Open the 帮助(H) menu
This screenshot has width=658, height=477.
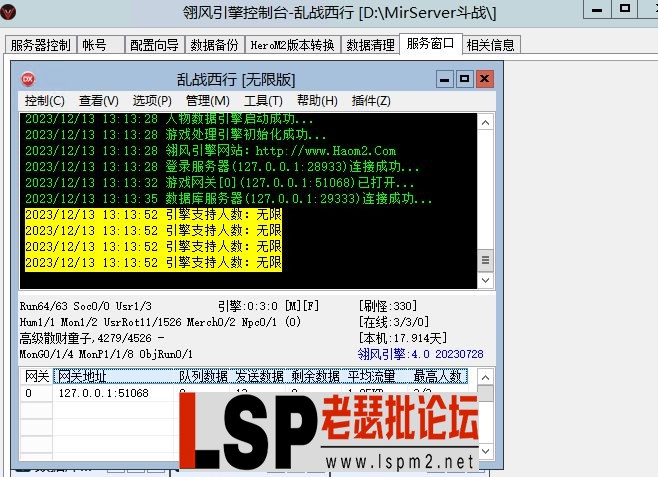pos(317,101)
